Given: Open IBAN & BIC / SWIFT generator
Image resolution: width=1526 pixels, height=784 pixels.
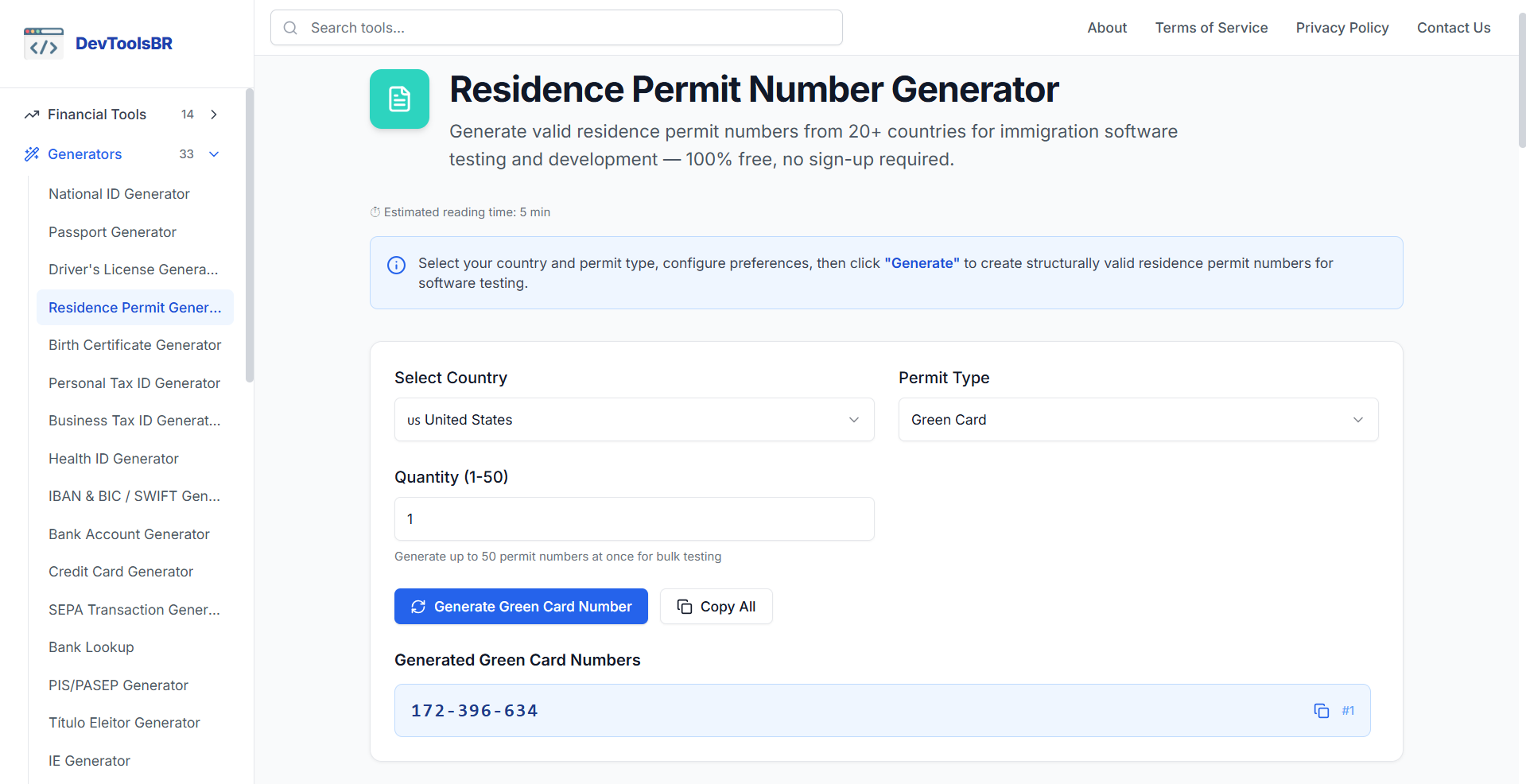Looking at the screenshot, I should click(134, 496).
